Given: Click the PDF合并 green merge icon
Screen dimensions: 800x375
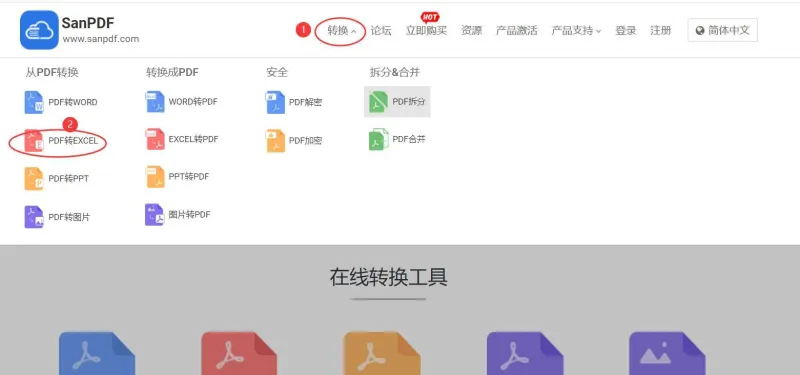Looking at the screenshot, I should (378, 139).
